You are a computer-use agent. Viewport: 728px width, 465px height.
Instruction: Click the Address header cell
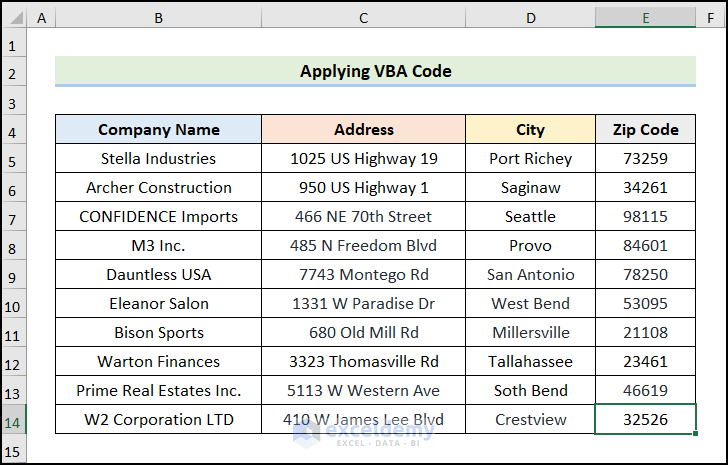pos(364,129)
